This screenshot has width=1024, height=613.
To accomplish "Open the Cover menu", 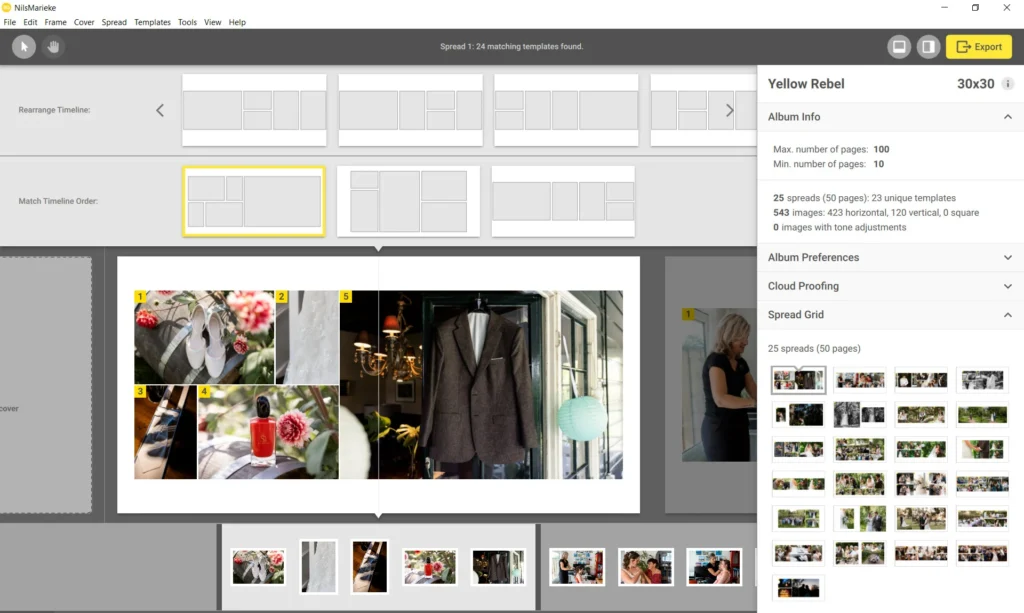I will (84, 22).
